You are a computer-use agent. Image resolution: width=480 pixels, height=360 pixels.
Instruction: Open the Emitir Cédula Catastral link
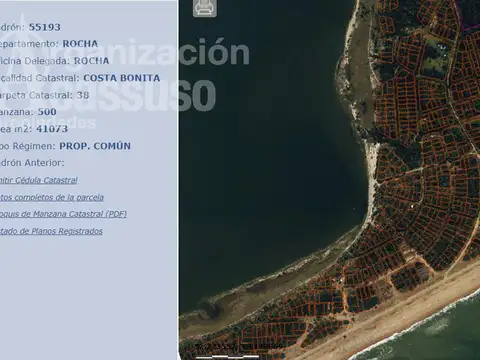(x=38, y=180)
